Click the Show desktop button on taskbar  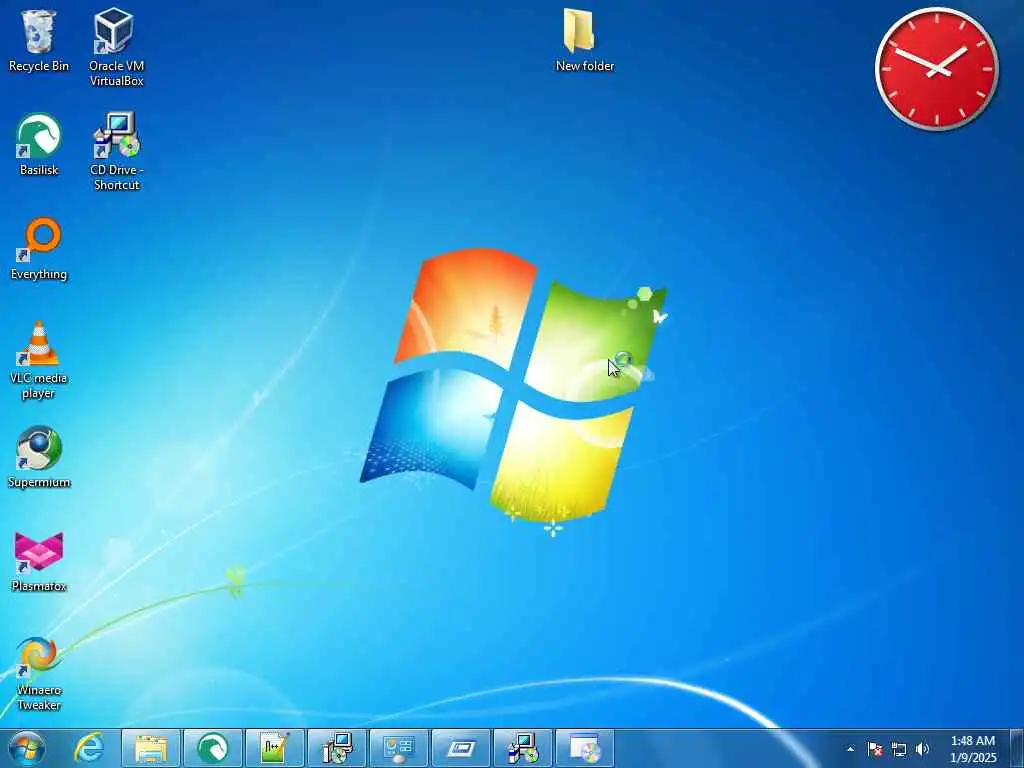pyautogui.click(x=1017, y=748)
